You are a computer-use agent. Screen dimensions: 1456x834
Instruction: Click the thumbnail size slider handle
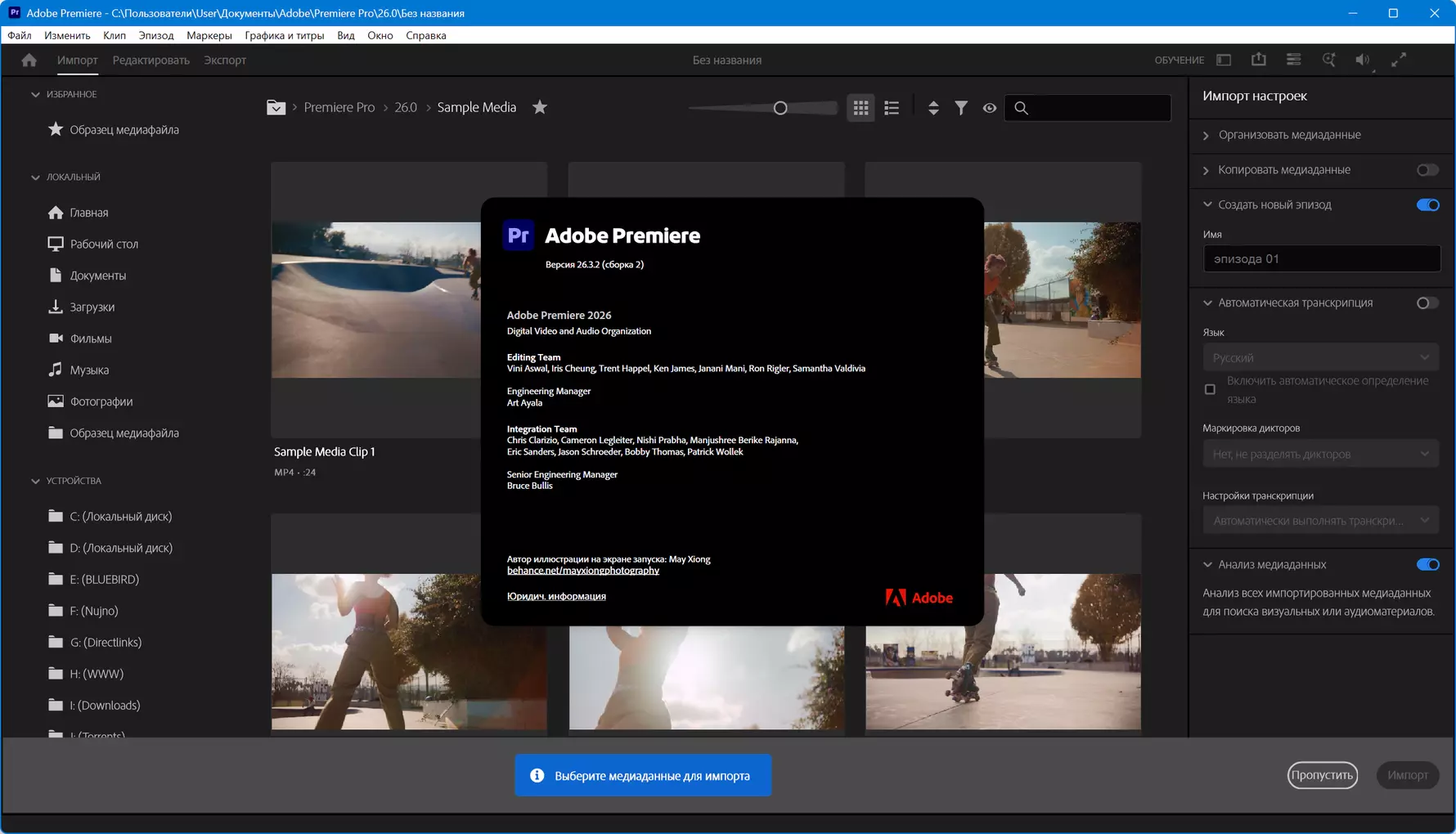780,108
